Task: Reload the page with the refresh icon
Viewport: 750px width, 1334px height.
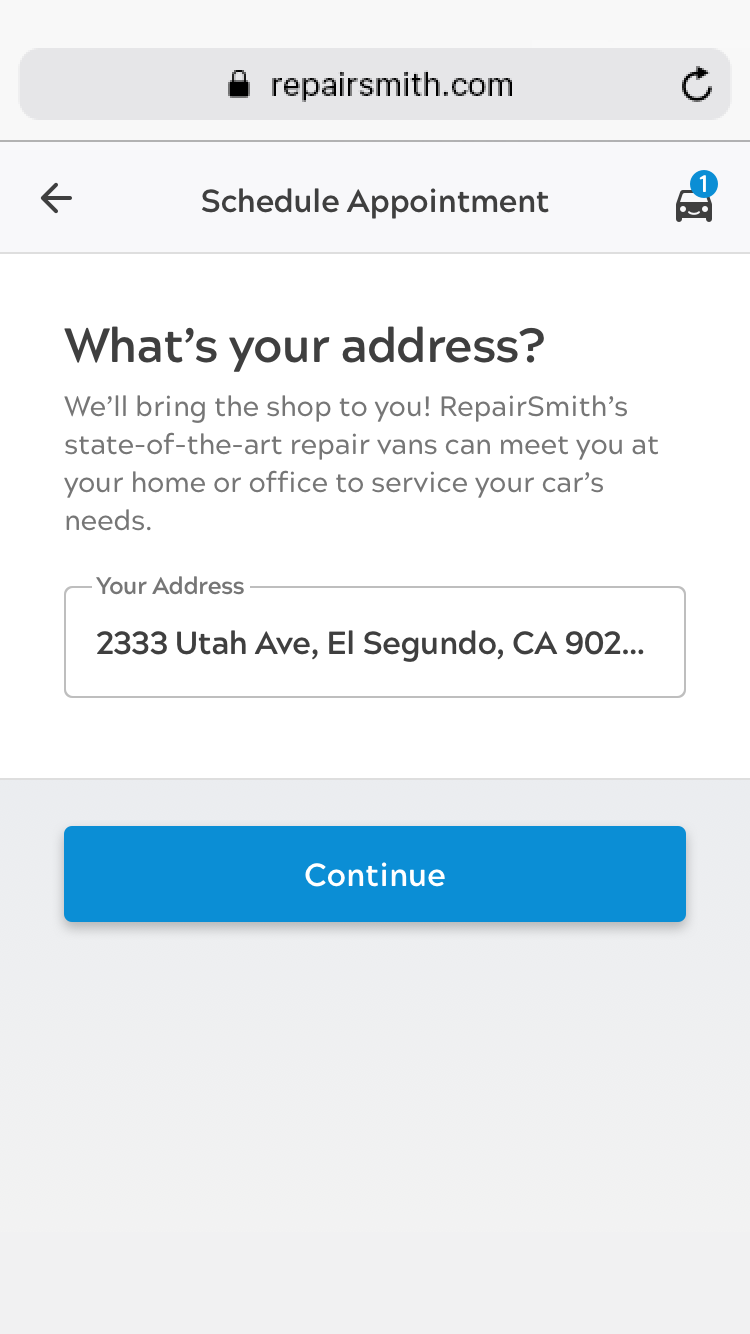Action: point(696,85)
